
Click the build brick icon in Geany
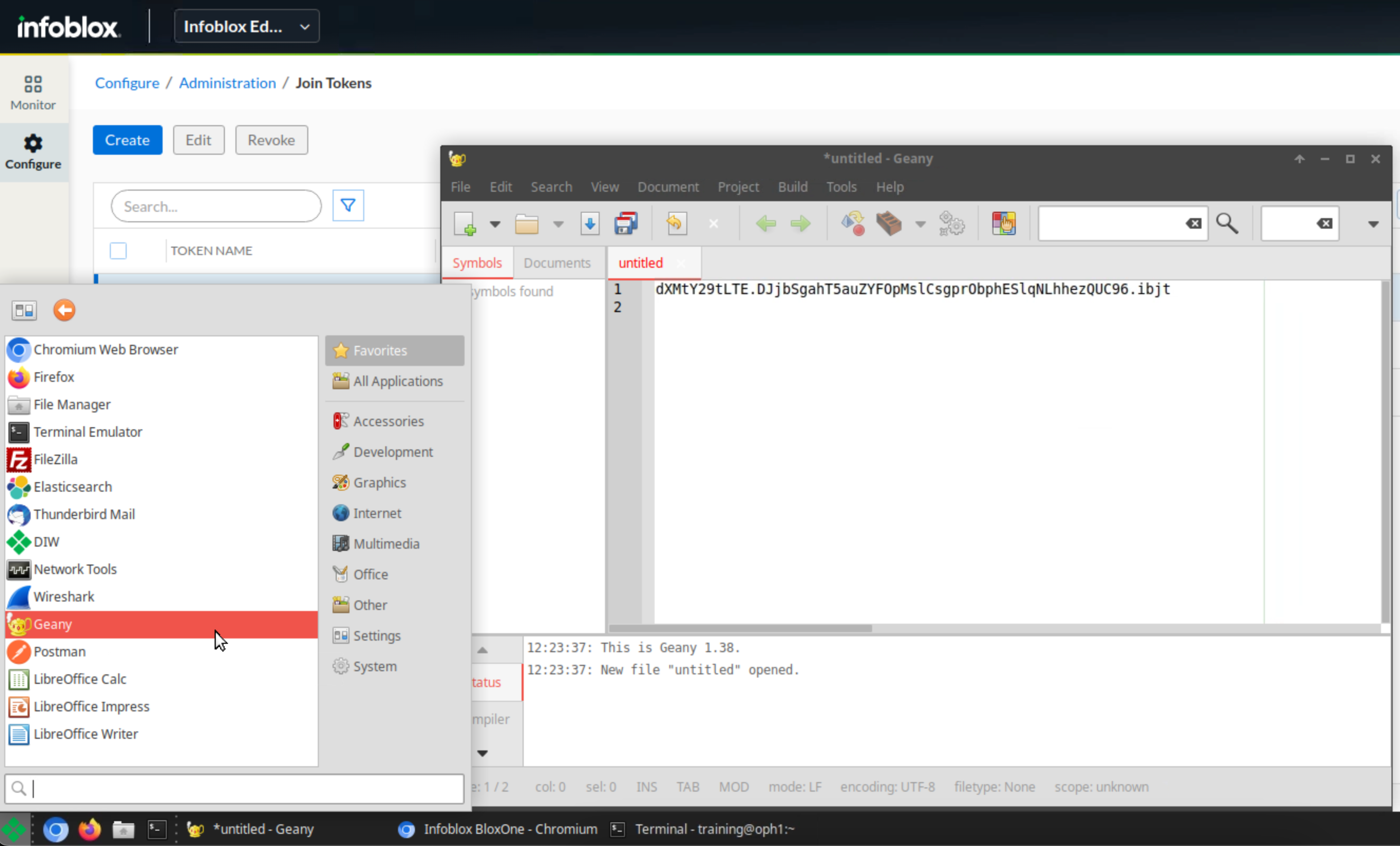[x=888, y=223]
